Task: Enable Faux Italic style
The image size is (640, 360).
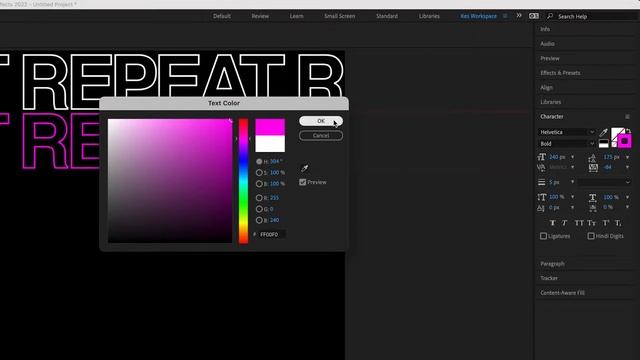Action: [564, 223]
